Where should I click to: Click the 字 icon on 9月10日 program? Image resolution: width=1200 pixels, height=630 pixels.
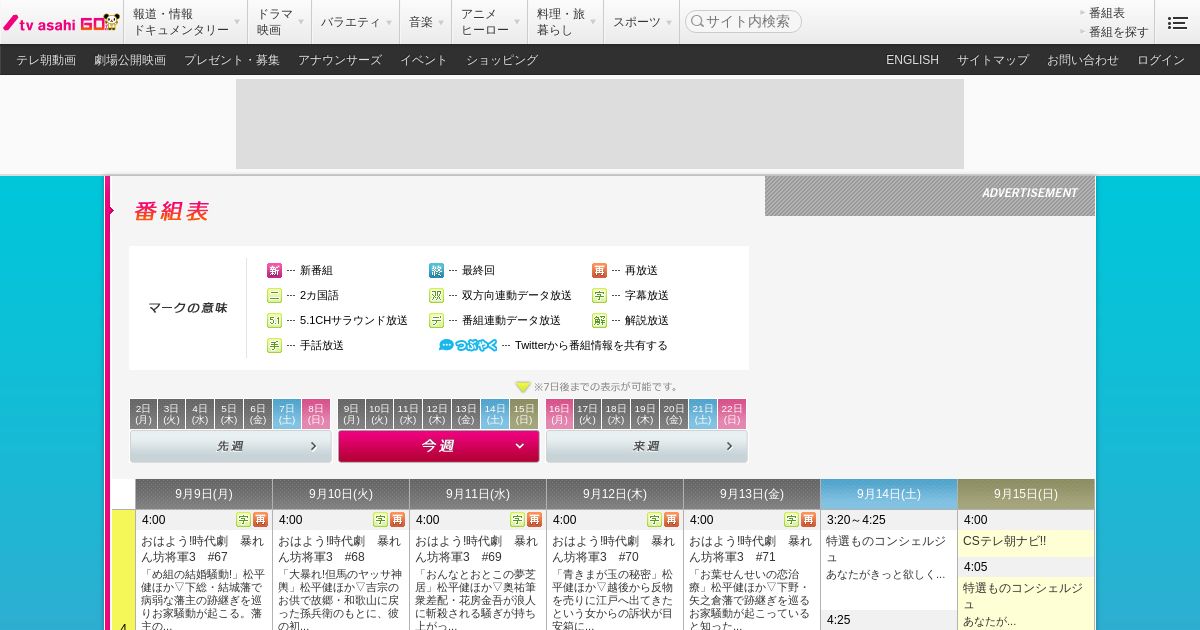(x=380, y=520)
